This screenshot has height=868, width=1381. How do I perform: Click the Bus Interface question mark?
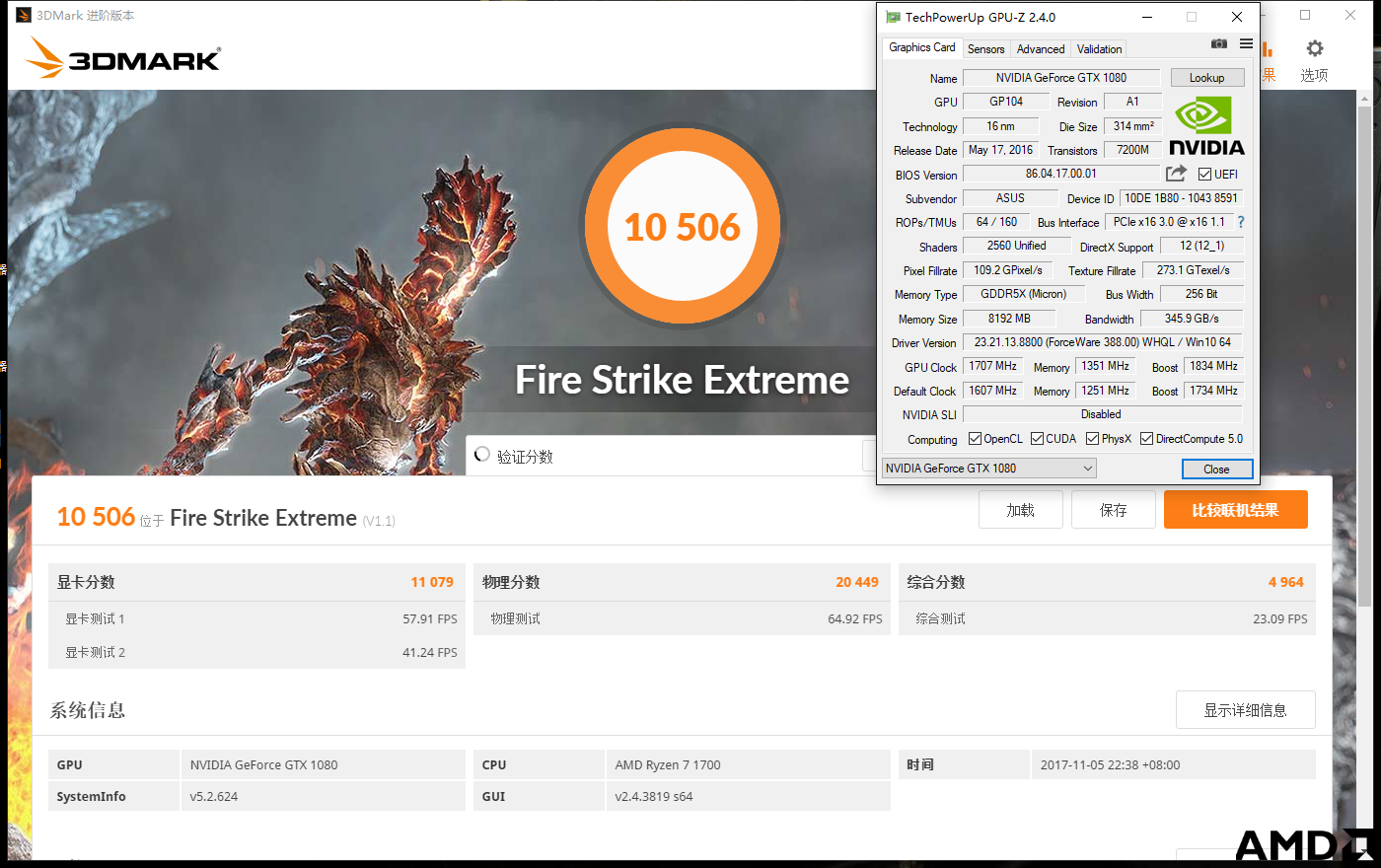pyautogui.click(x=1241, y=222)
